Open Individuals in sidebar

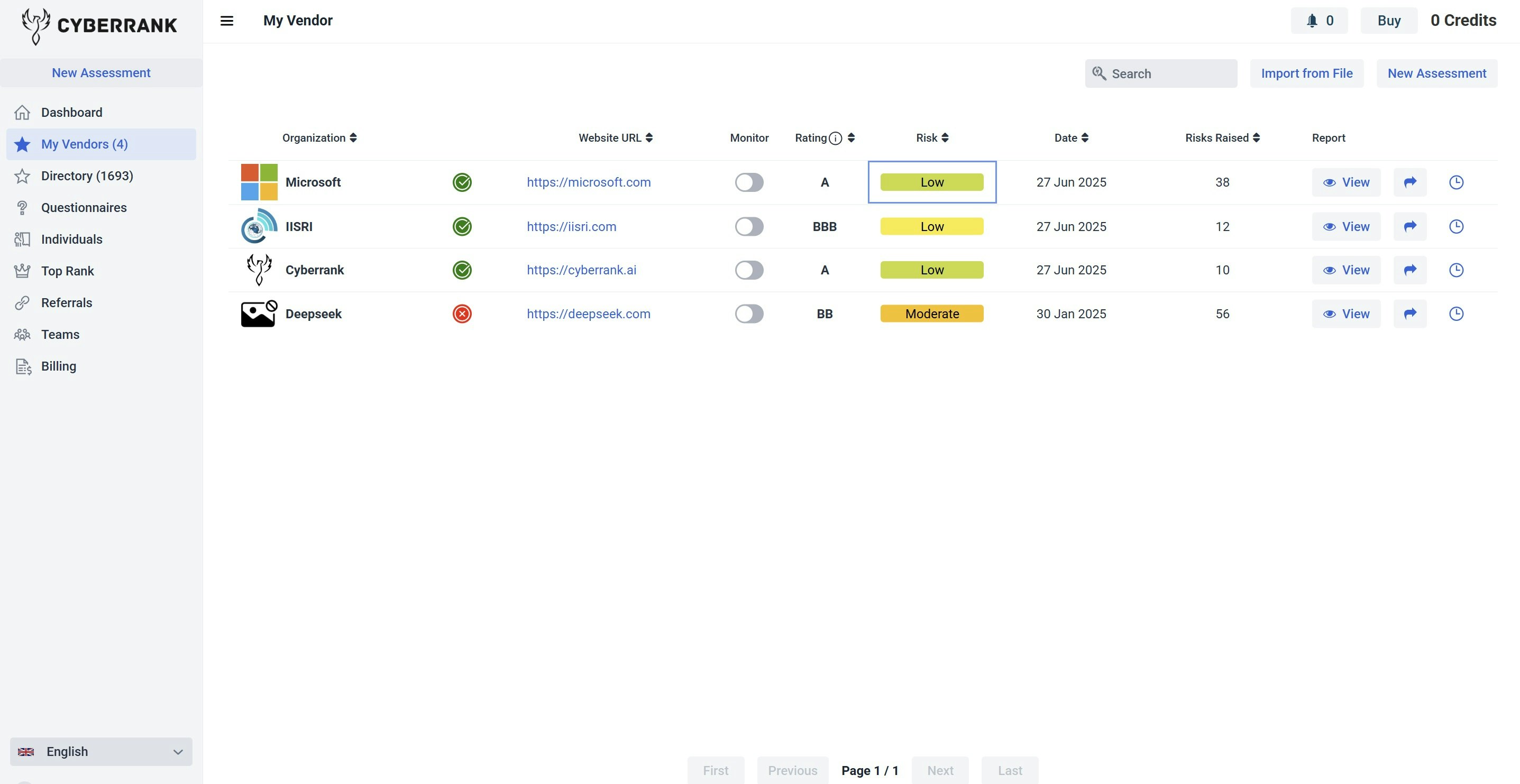101,239
